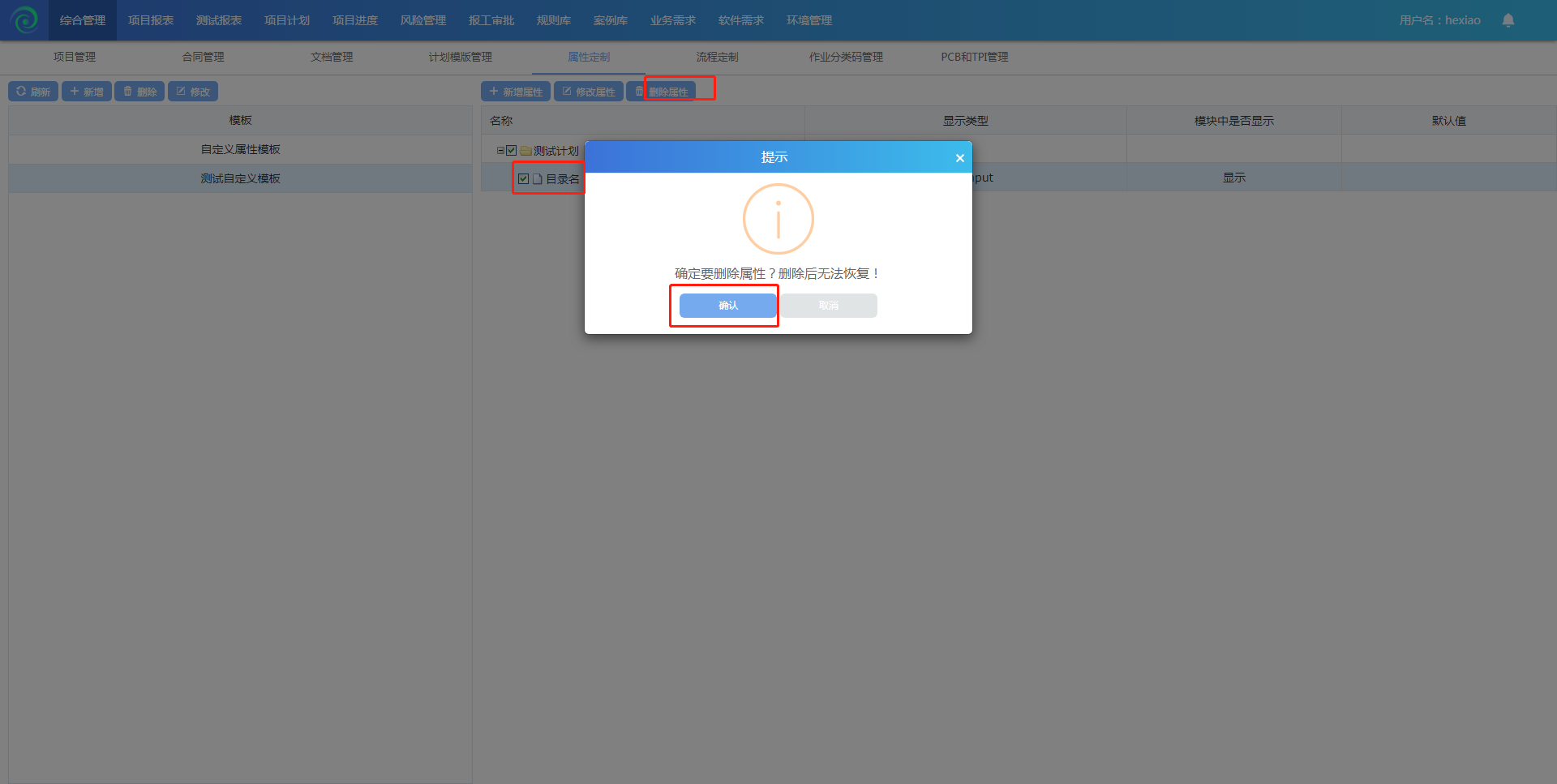Toggle the 目录名 checkbox
Image resolution: width=1557 pixels, height=784 pixels.
524,179
